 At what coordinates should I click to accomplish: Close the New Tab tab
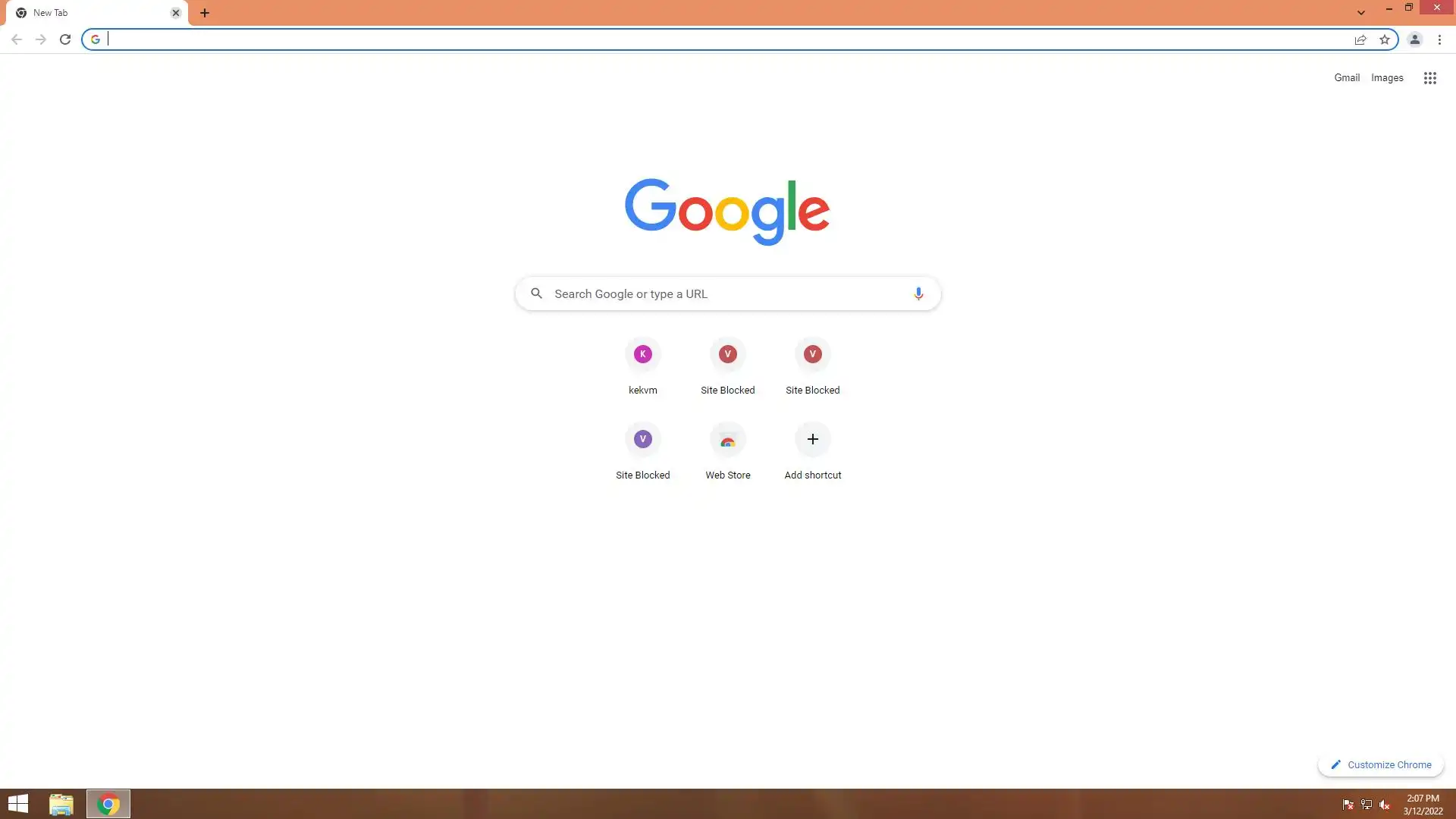176,13
